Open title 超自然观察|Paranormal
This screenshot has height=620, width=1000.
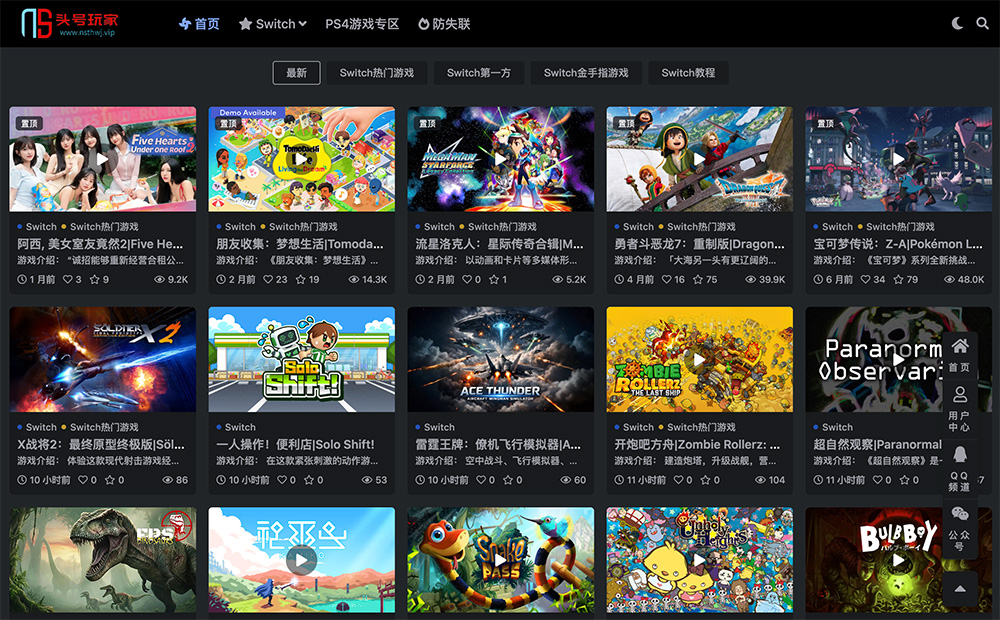tap(878, 445)
